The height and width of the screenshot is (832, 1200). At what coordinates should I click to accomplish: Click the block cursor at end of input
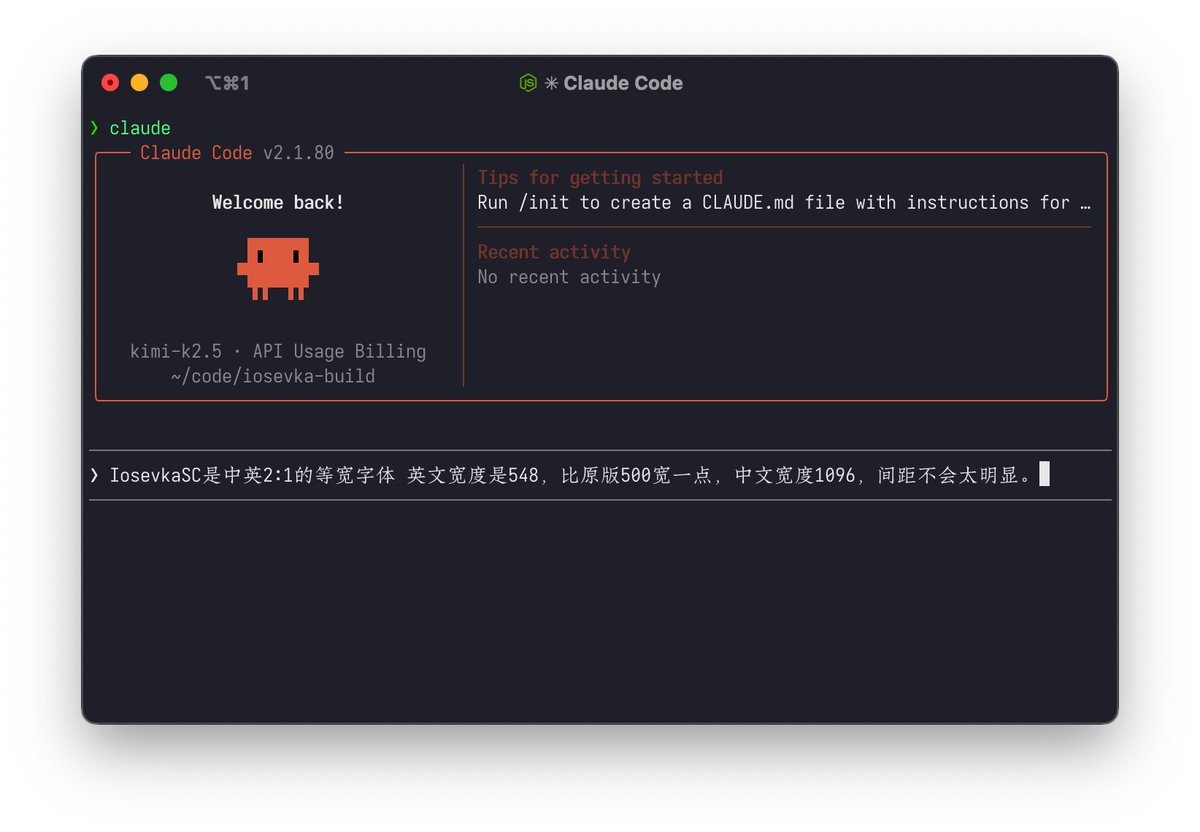click(1044, 474)
